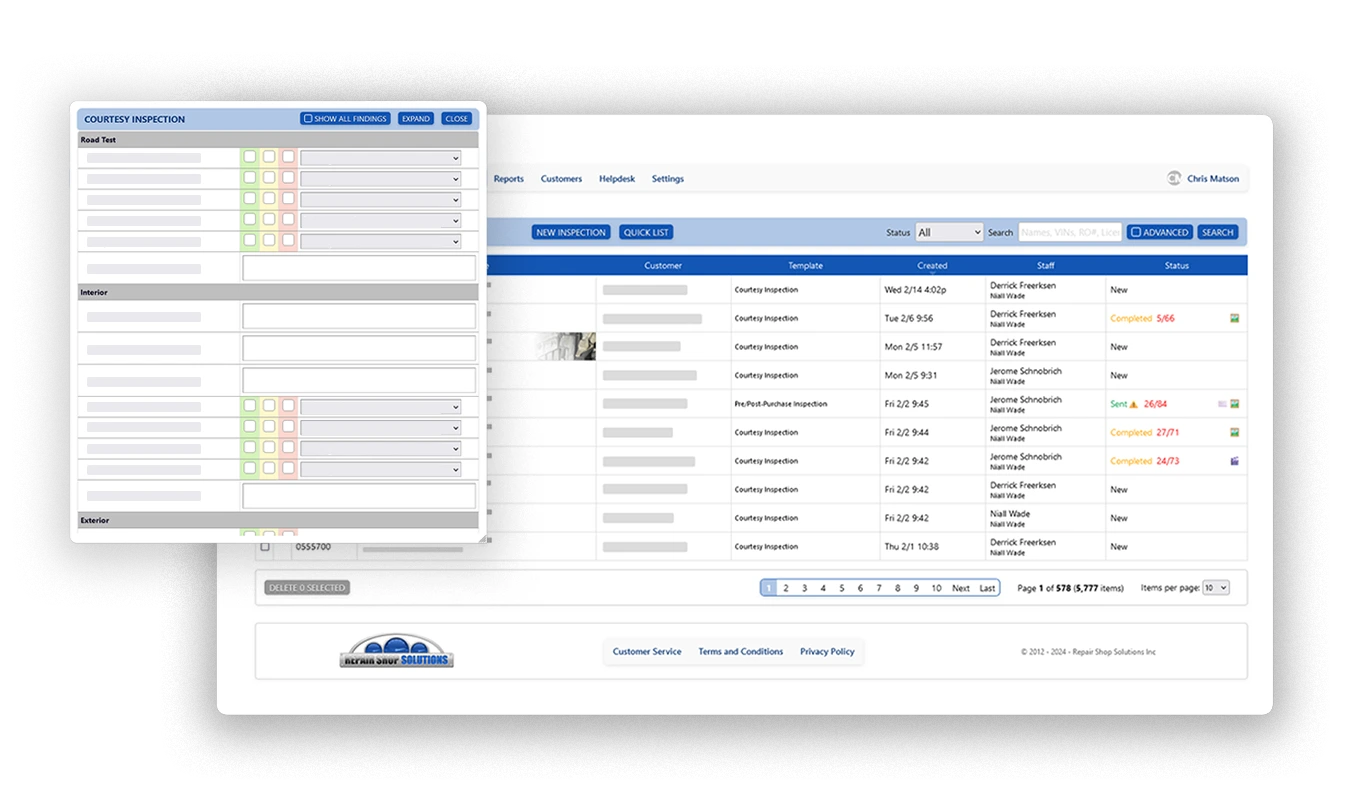The height and width of the screenshot is (800, 1359).
Task: Click the Repair Shop Solutions logo in footer
Action: click(398, 653)
